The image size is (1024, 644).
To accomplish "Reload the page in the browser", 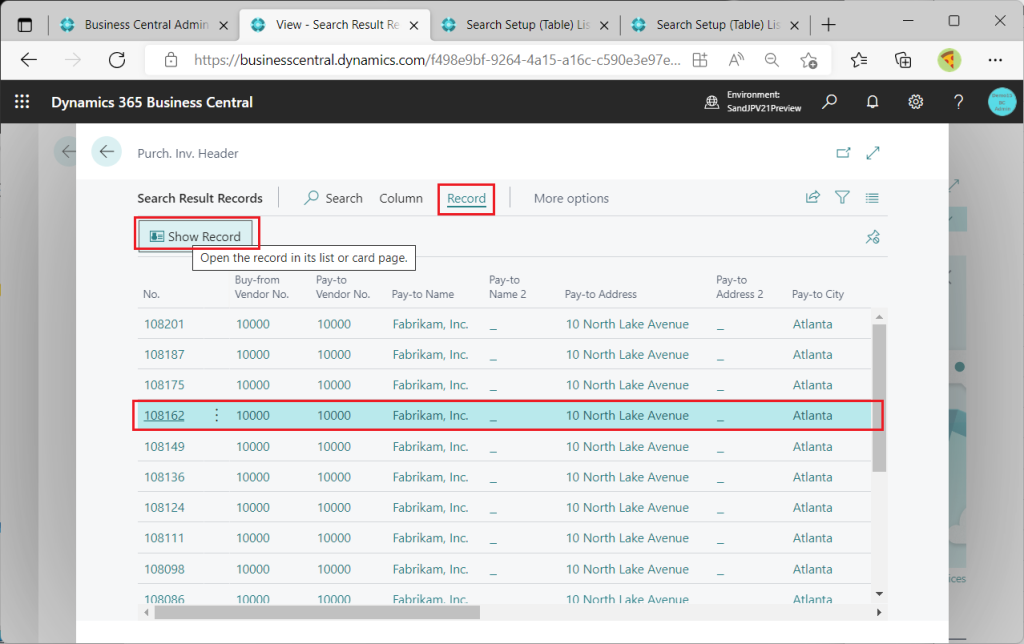I will [117, 60].
